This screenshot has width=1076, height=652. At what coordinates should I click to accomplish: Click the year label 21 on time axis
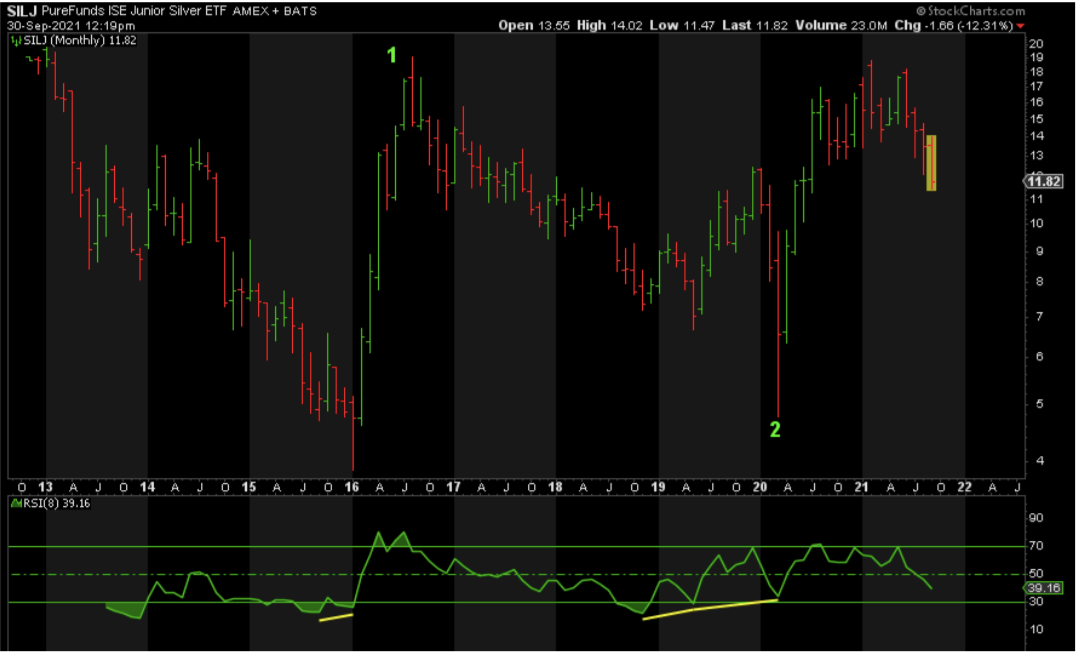[x=862, y=487]
